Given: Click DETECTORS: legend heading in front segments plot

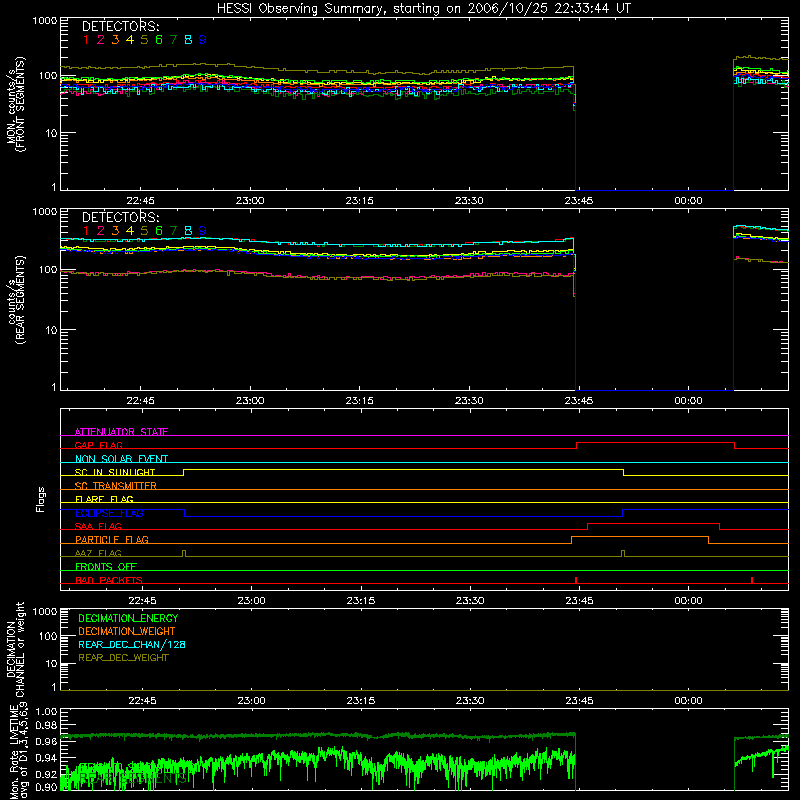Looking at the screenshot, I should tap(121, 27).
